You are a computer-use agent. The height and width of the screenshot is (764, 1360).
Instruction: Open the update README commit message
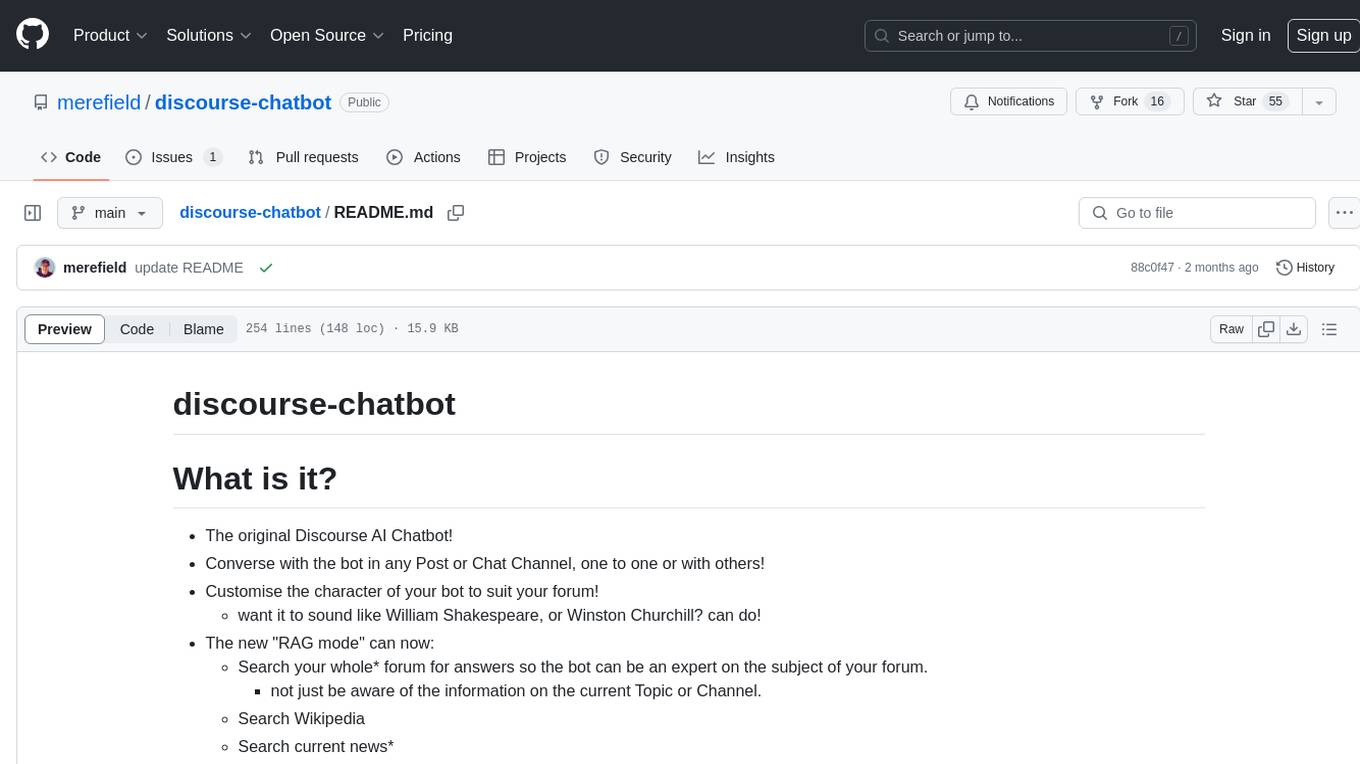point(189,268)
